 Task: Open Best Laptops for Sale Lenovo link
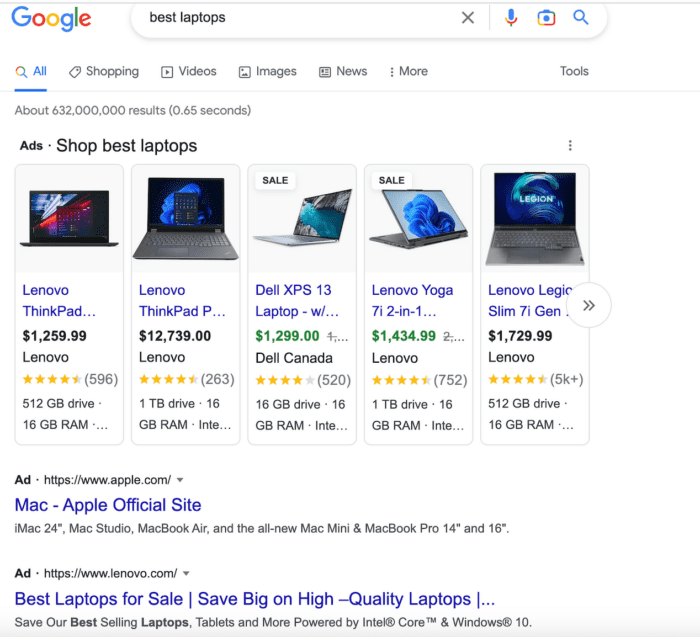coord(255,599)
